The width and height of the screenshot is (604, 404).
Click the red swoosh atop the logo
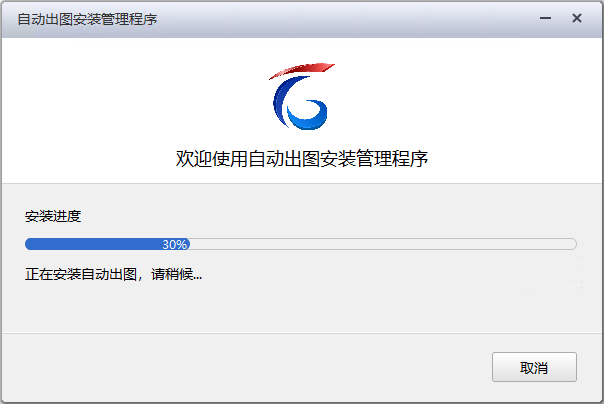click(x=302, y=71)
